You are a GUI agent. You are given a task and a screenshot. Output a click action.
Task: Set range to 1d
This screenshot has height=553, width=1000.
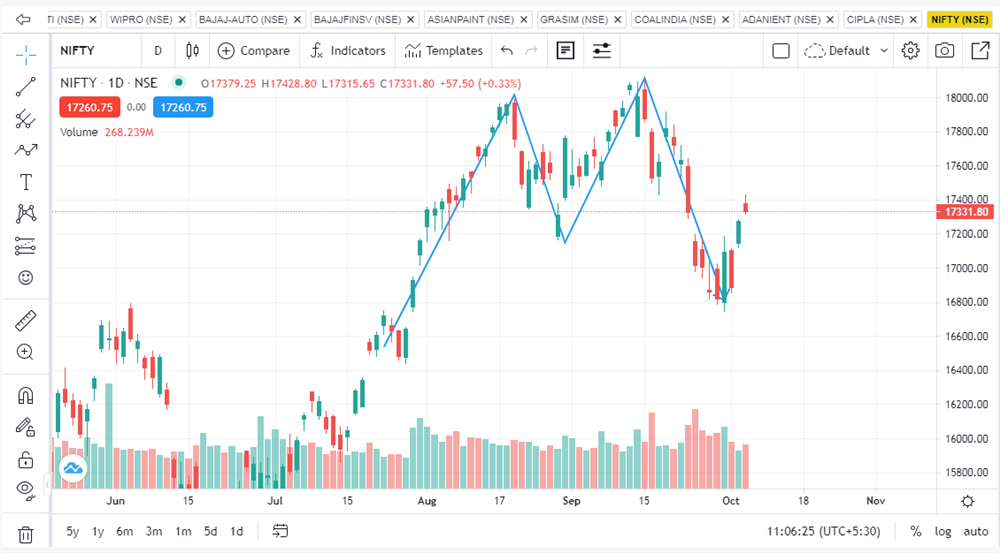point(237,531)
